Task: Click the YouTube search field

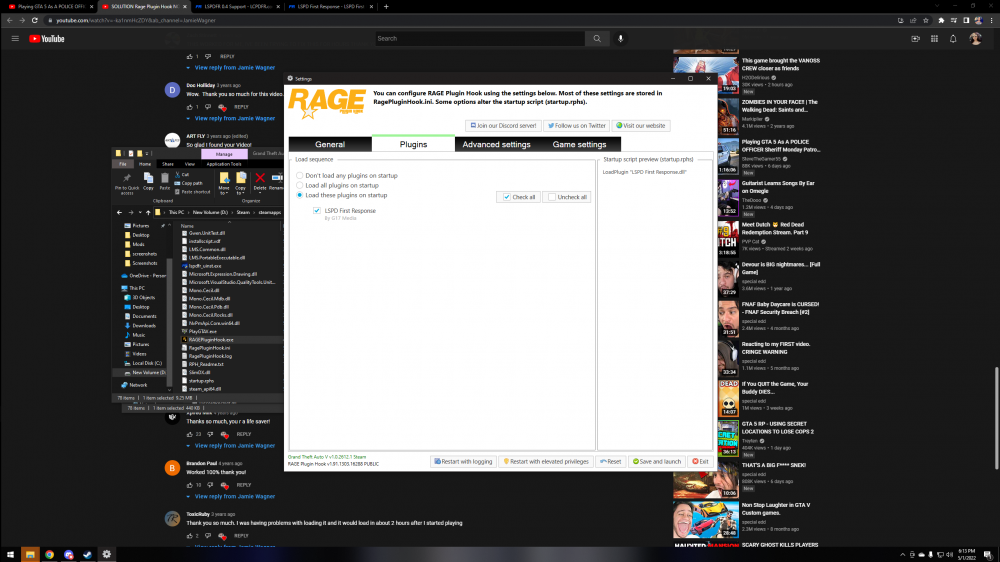Action: [x=479, y=38]
